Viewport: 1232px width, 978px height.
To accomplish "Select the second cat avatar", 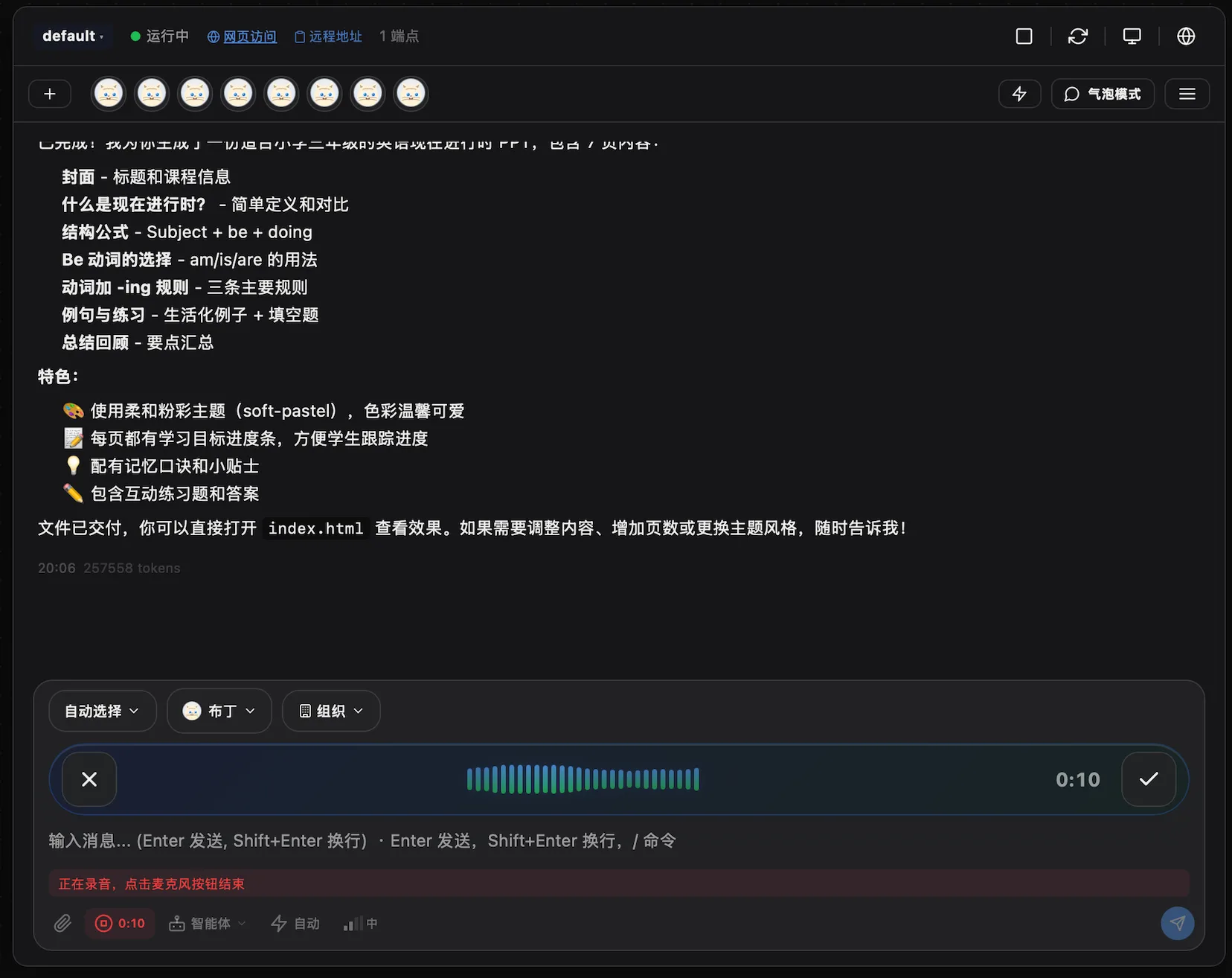I will pos(152,94).
